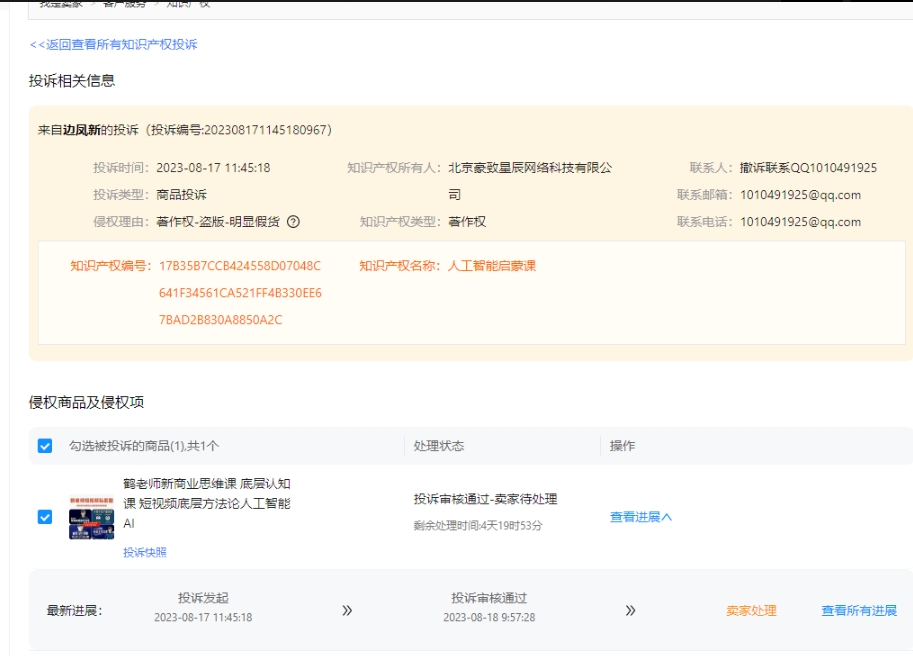Go back via 返回查看所有知识产权投诉 link

point(113,44)
